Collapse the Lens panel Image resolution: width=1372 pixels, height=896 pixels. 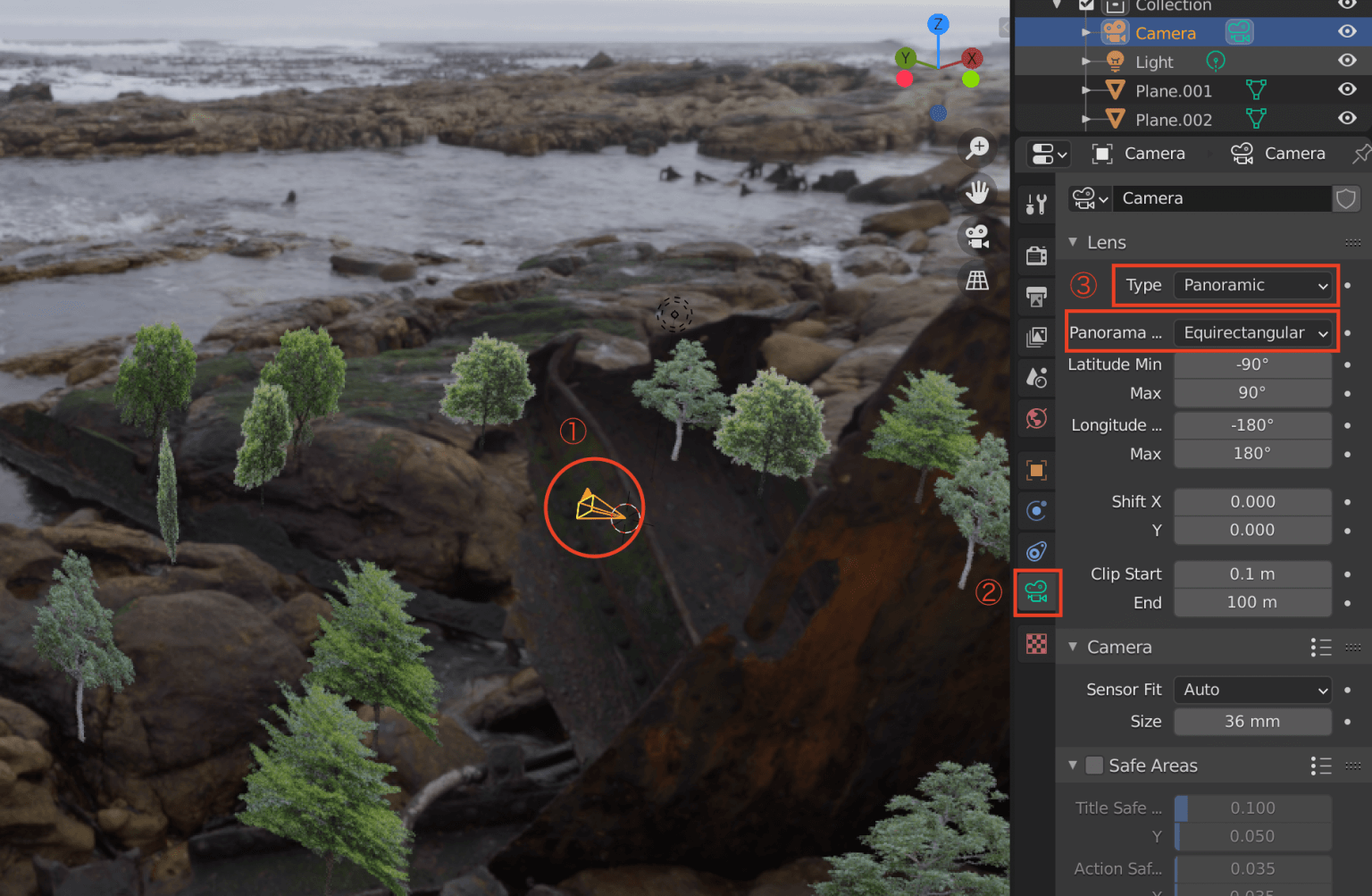point(1073,242)
